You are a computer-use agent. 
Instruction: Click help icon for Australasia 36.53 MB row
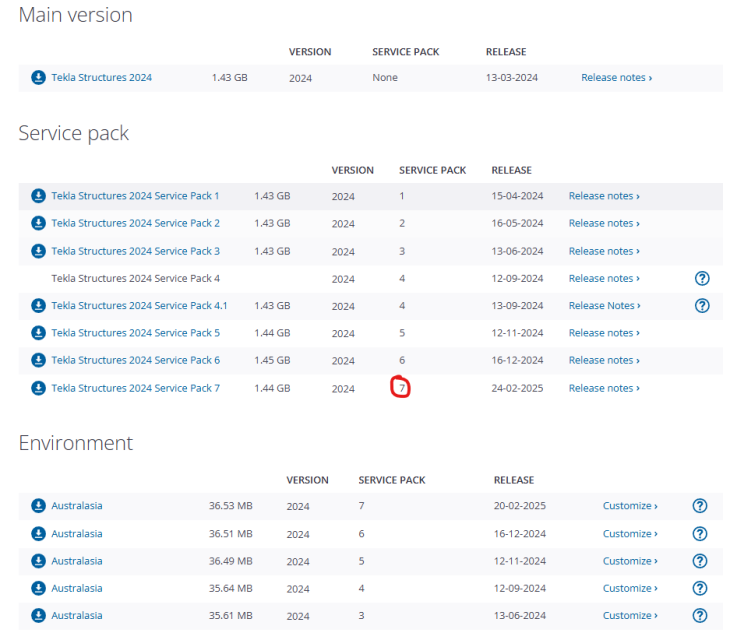tap(700, 506)
